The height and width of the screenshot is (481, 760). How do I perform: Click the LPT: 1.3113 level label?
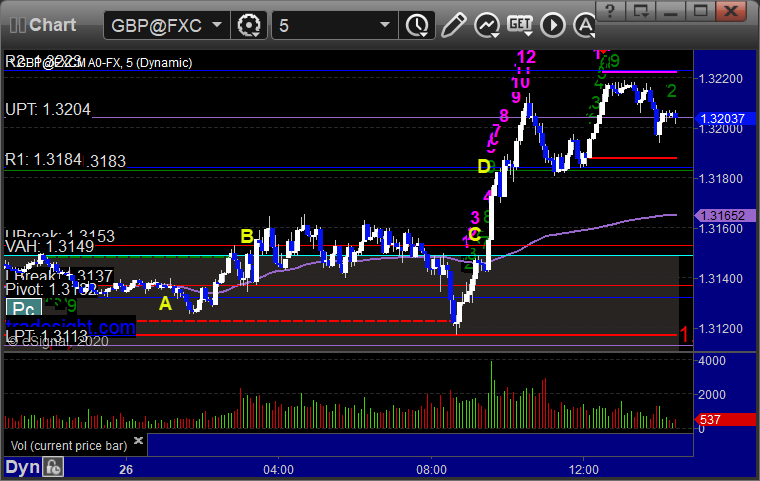click(x=47, y=336)
